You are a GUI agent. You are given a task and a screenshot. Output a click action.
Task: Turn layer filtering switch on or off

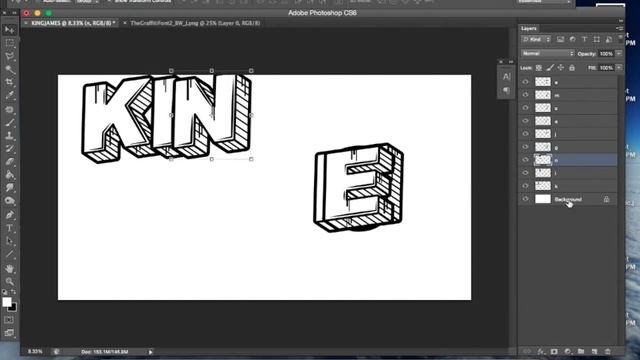[620, 38]
